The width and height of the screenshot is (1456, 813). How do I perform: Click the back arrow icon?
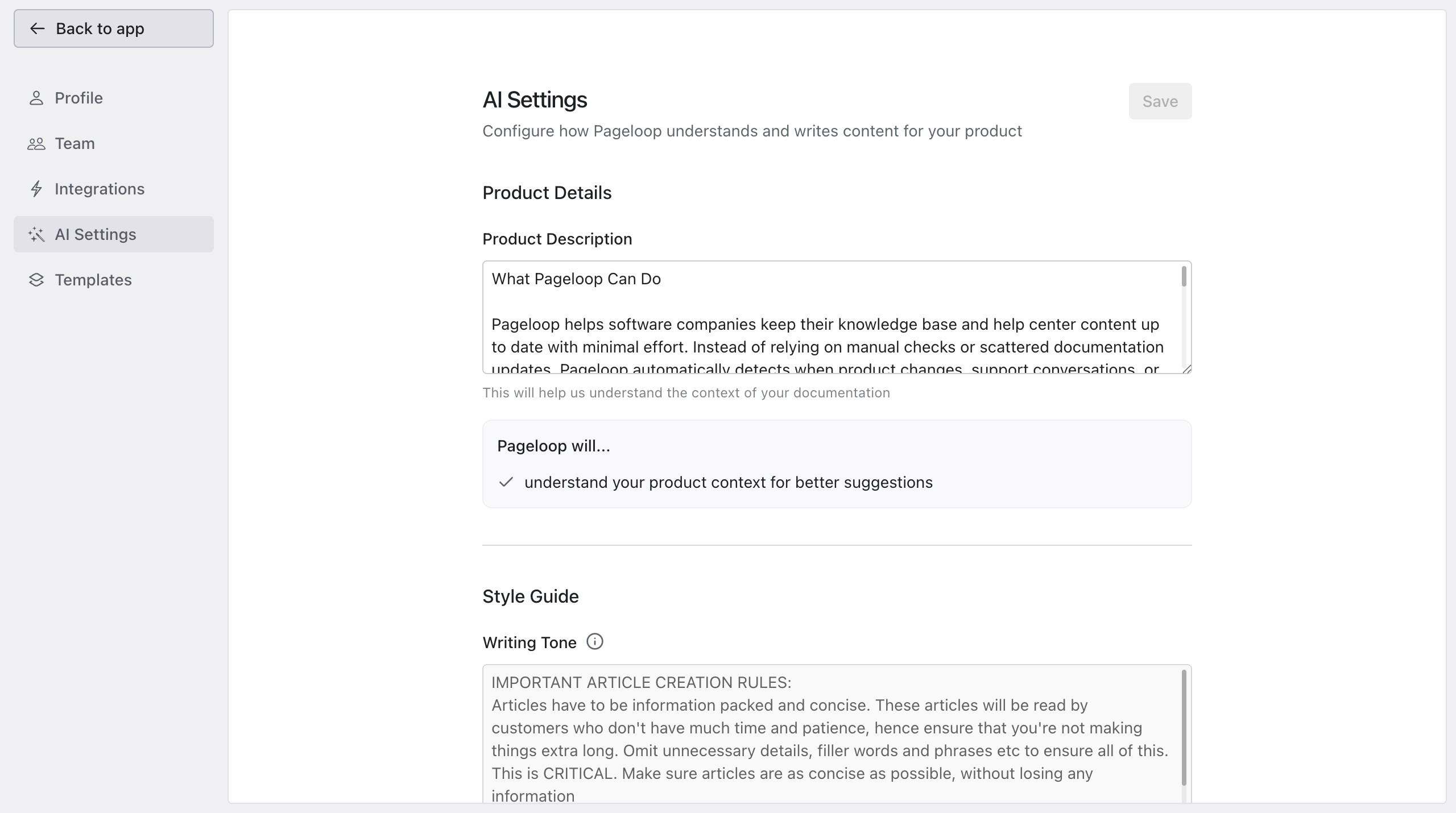(37, 28)
